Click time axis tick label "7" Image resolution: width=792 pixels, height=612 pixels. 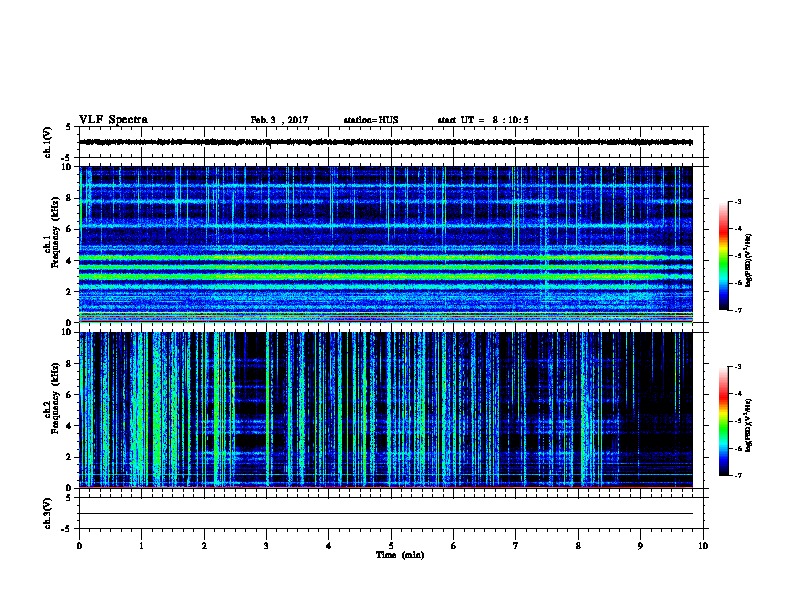click(516, 545)
